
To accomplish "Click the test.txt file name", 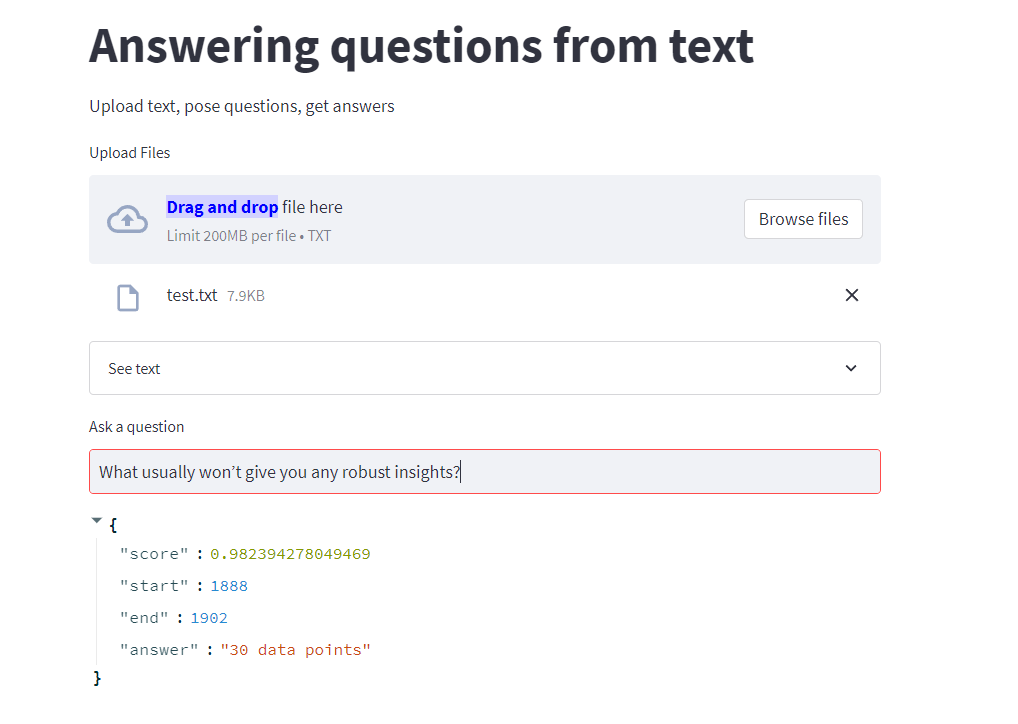I will (192, 295).
